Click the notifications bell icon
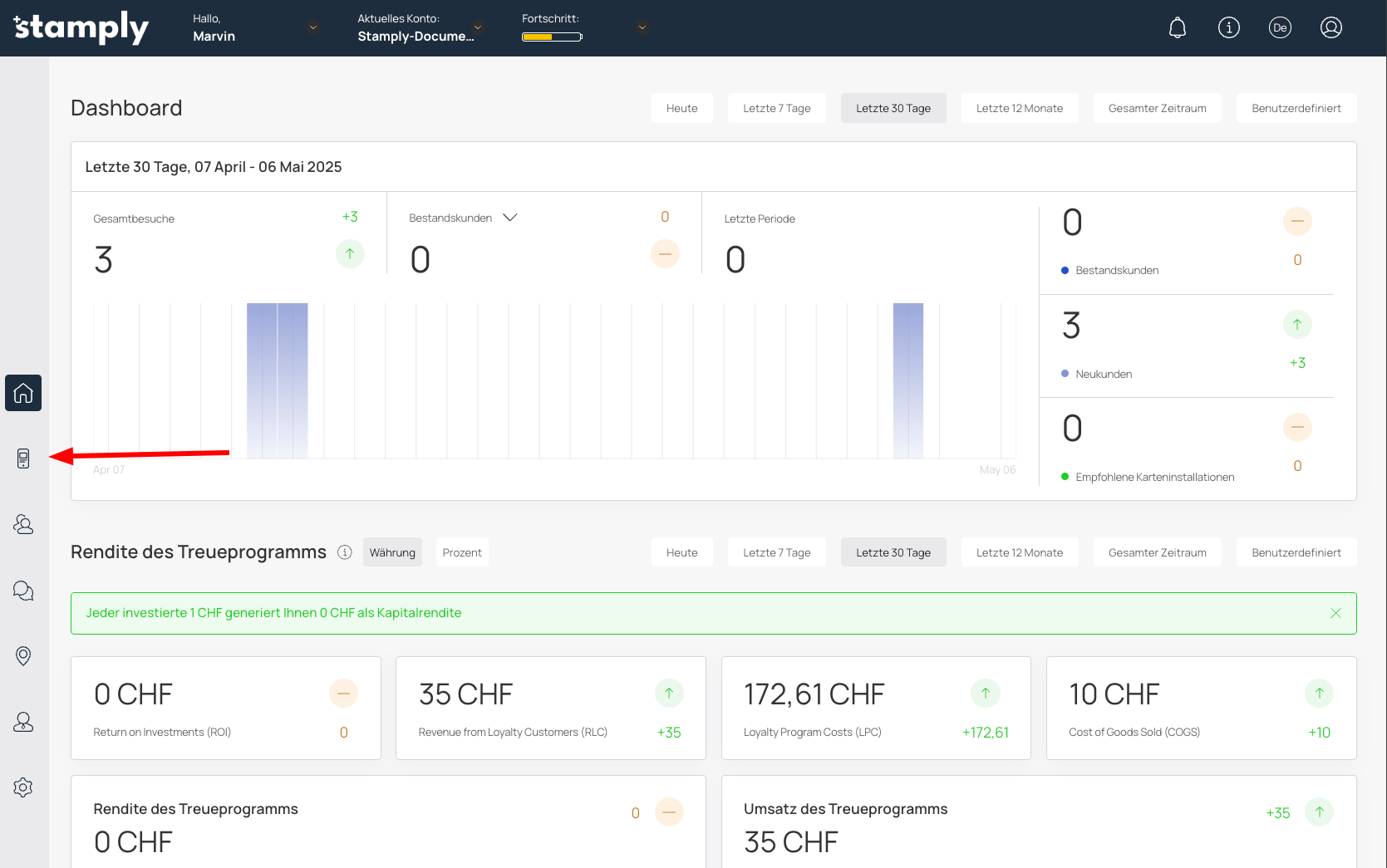Image resolution: width=1387 pixels, height=868 pixels. 1177,28
